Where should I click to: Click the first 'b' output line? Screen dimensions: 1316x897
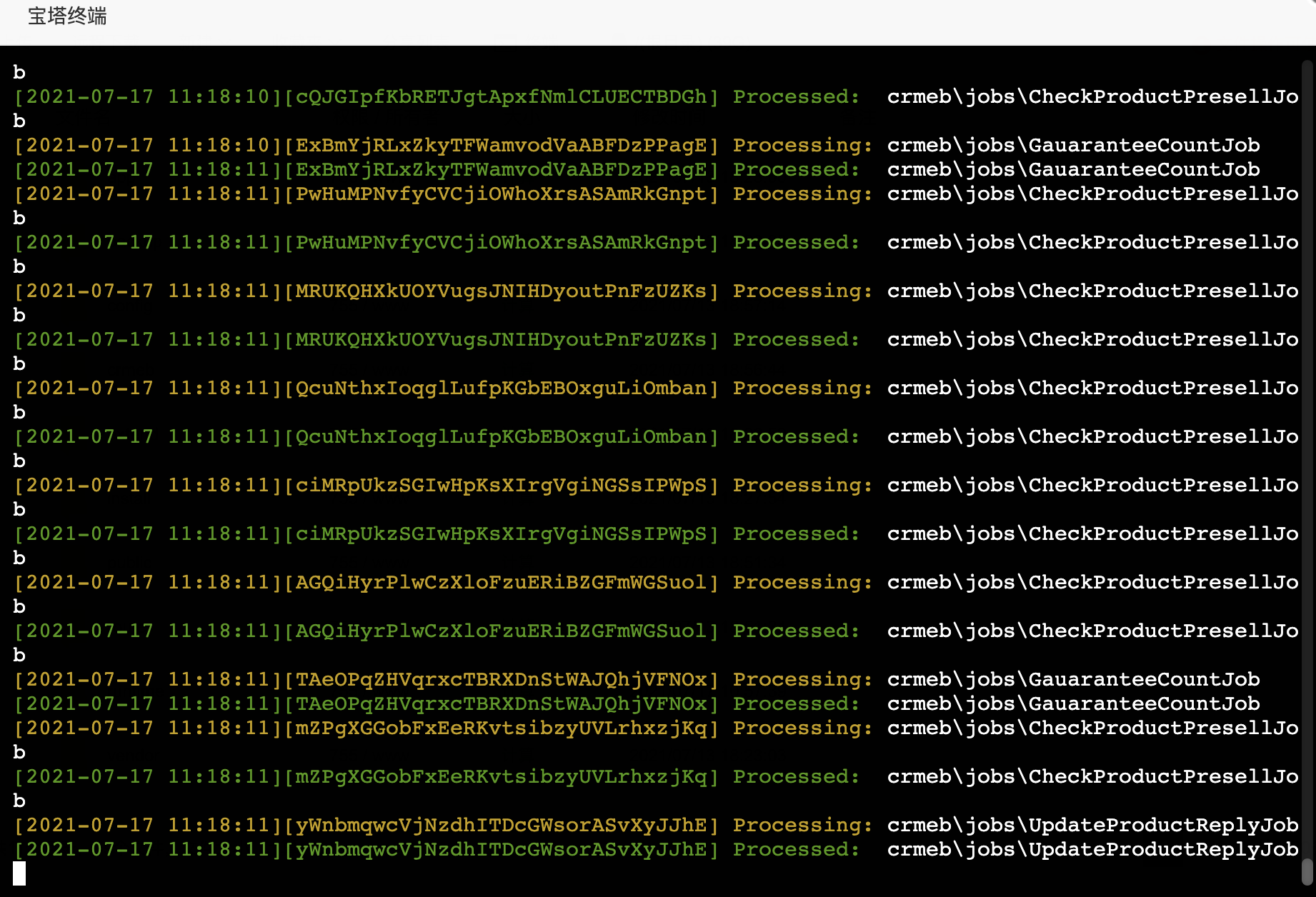19,73
